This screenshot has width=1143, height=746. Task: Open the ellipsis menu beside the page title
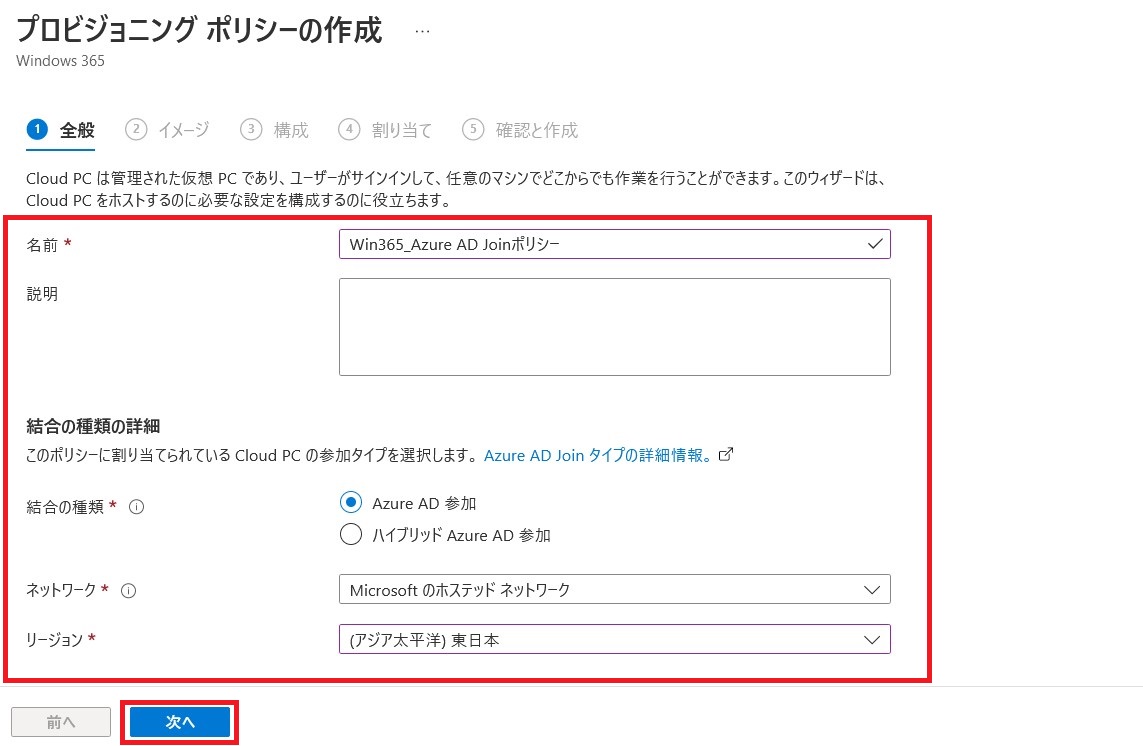tap(422, 32)
